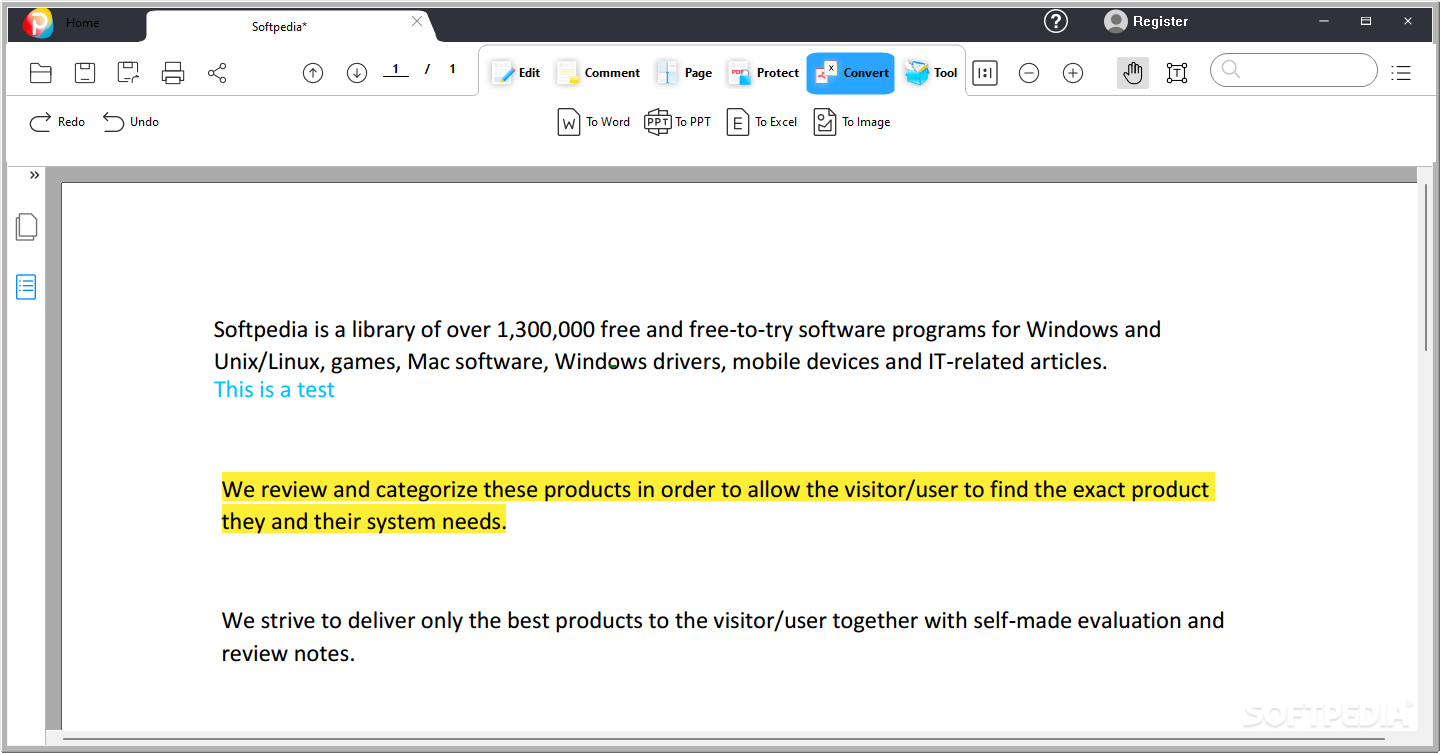Viewport: 1440px width, 753px height.
Task: Expand the left sidebar with double chevron
Action: [x=34, y=175]
